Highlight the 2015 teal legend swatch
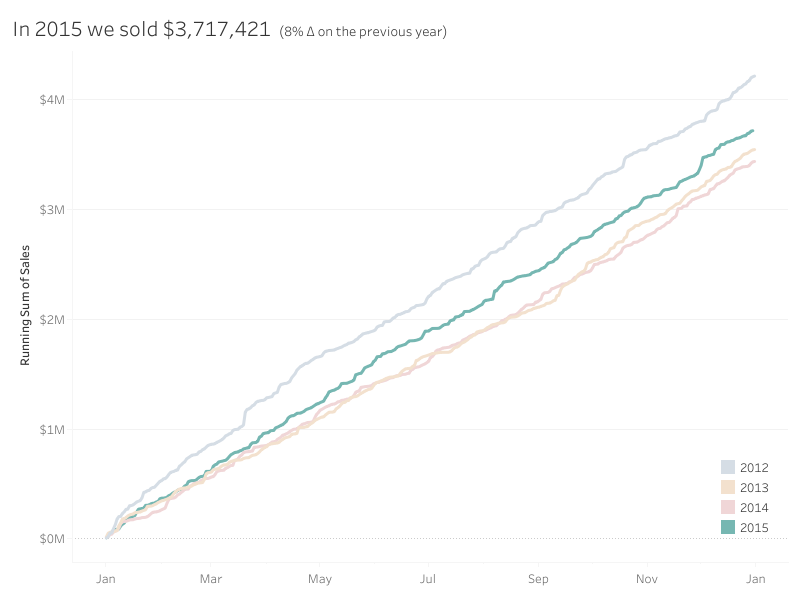This screenshot has width=799, height=599. 727,527
